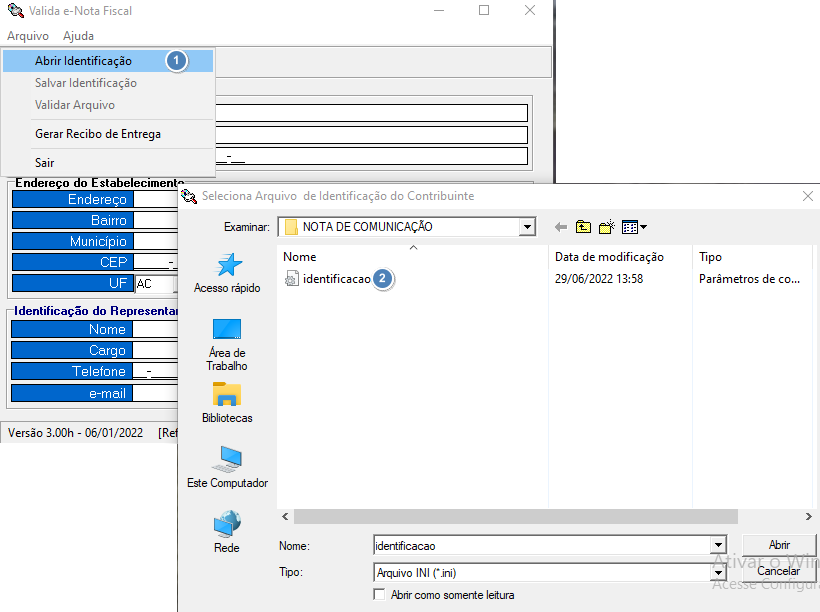Select the identificacao file
Screen dimensions: 820x612
point(336,279)
